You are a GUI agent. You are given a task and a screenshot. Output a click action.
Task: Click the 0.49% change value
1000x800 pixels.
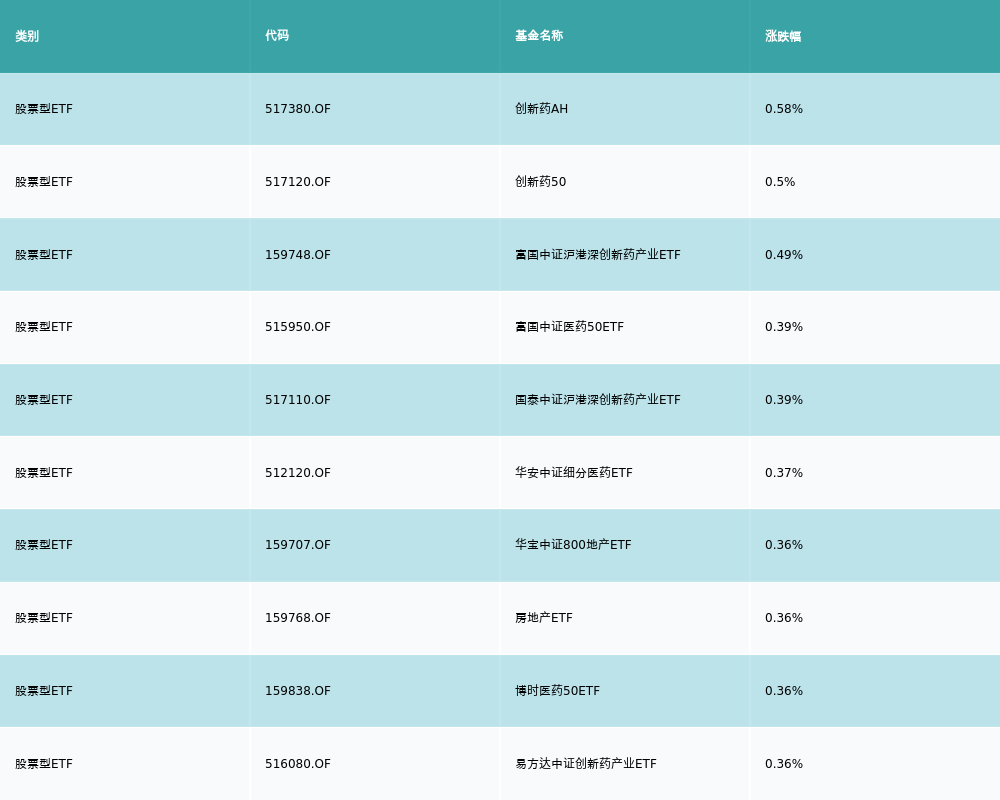[x=784, y=255]
